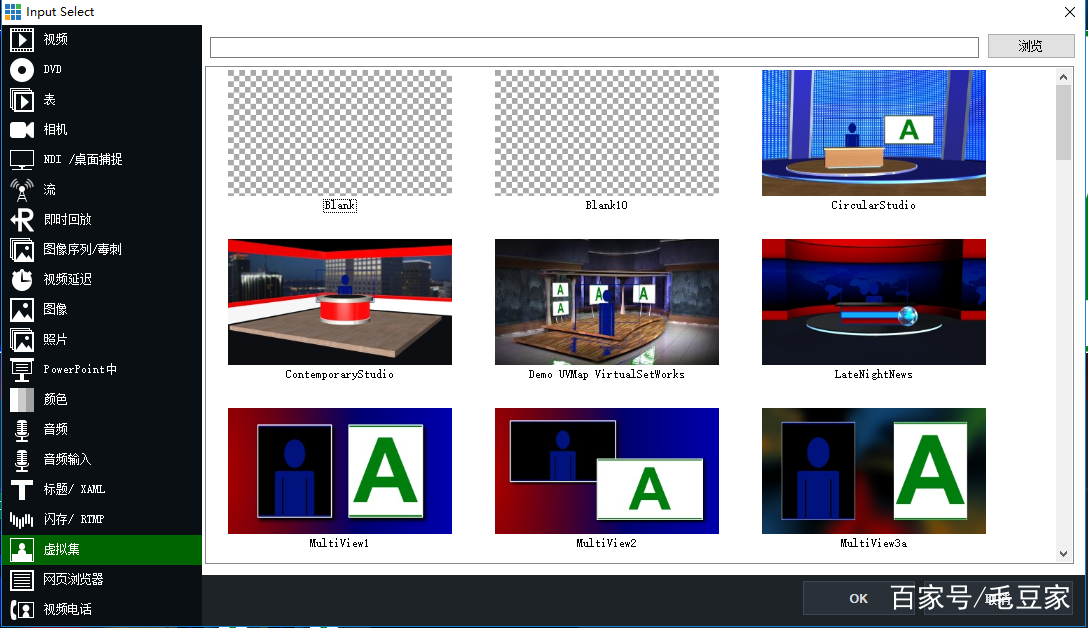Viewport: 1088px width, 628px height.
Task: Click the DVD disc icon
Action: point(22,70)
